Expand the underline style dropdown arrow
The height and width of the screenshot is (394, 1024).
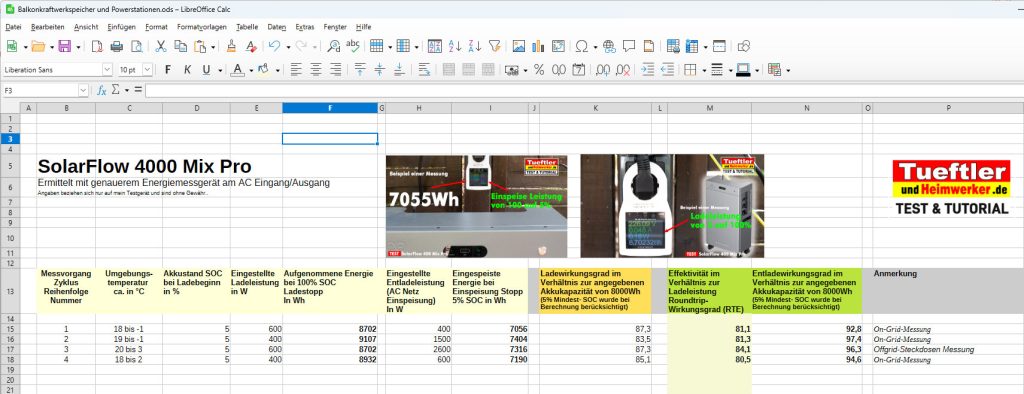[220, 71]
